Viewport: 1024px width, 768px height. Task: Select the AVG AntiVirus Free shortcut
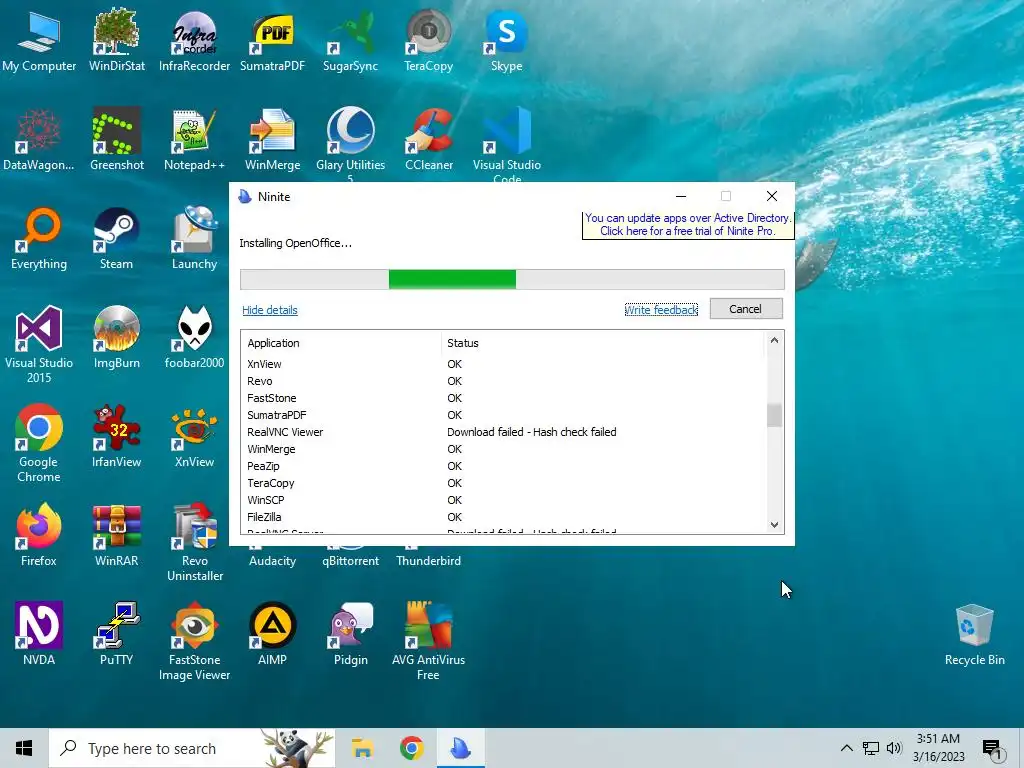[428, 641]
